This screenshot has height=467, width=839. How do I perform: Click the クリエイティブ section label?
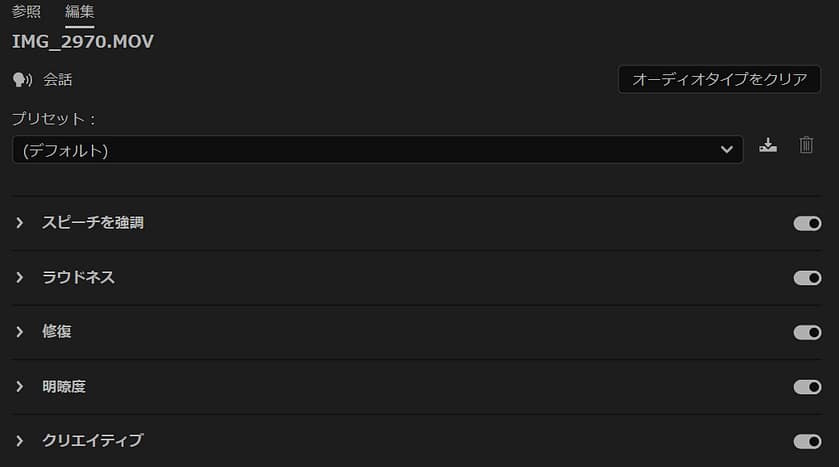click(x=93, y=440)
